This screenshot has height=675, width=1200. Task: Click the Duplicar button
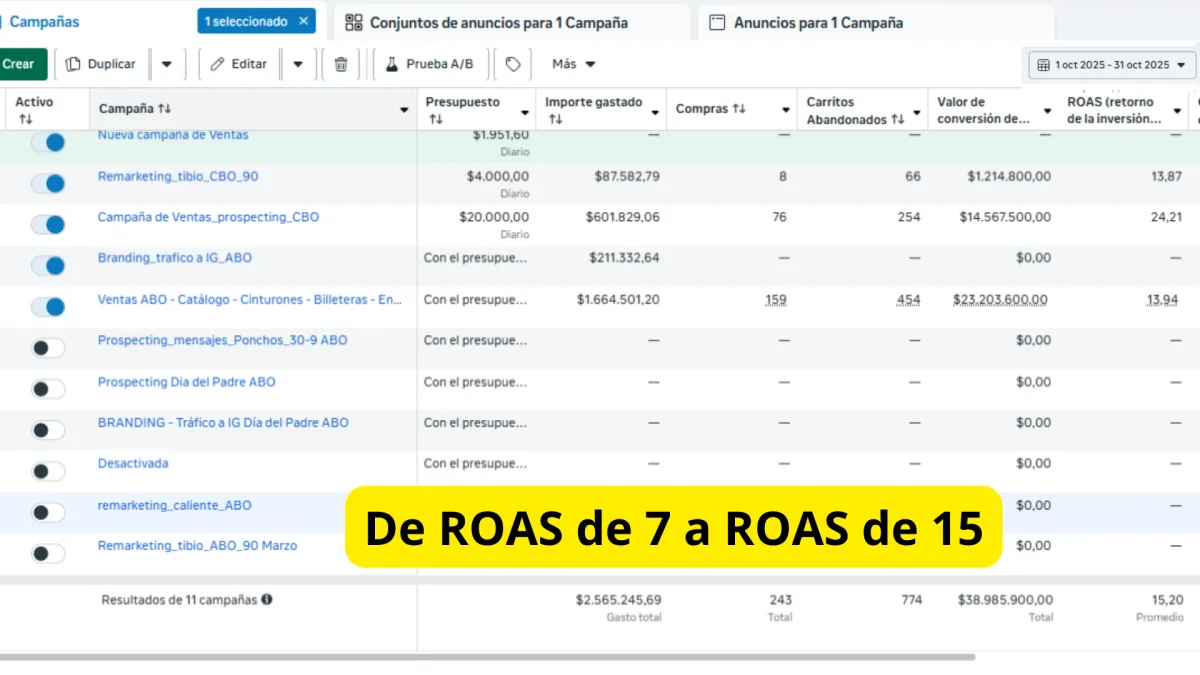pyautogui.click(x=101, y=64)
